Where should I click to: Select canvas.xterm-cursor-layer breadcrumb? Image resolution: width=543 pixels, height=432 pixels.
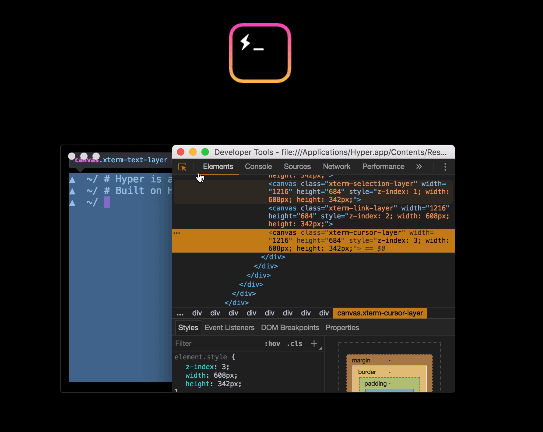(x=380, y=313)
